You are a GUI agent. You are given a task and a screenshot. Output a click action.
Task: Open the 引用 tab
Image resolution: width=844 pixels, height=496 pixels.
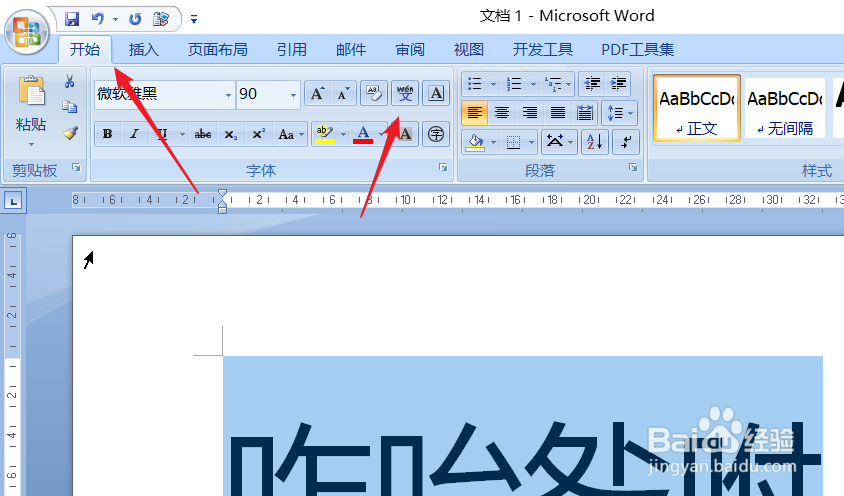click(x=292, y=50)
